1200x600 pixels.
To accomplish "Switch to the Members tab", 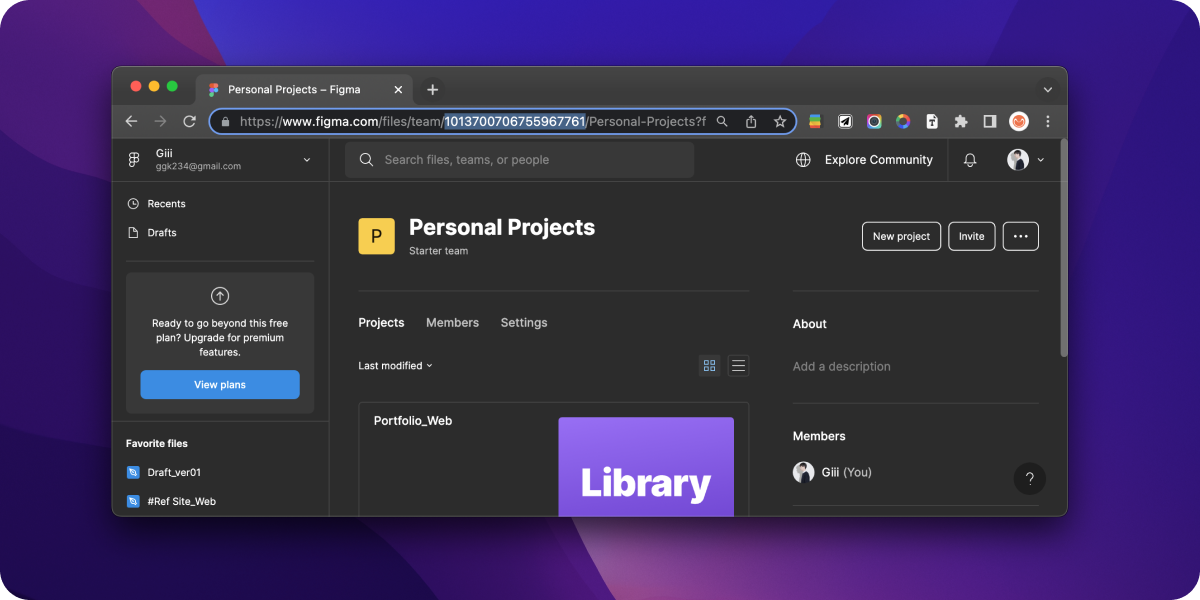I will 452,323.
